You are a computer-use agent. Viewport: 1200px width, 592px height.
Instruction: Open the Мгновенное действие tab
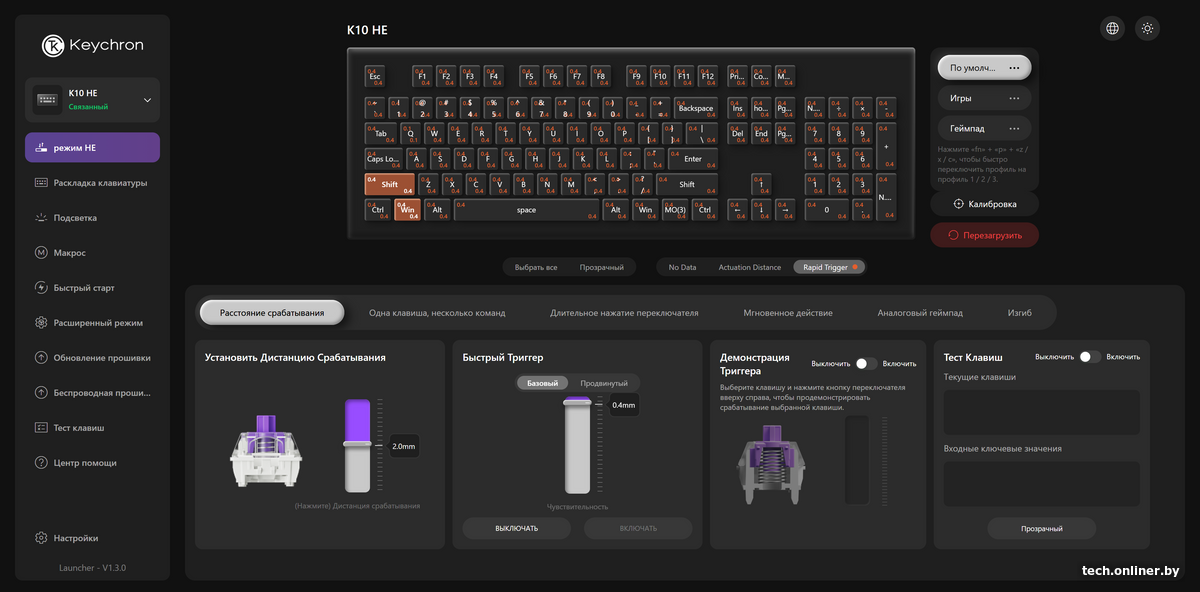pyautogui.click(x=788, y=313)
